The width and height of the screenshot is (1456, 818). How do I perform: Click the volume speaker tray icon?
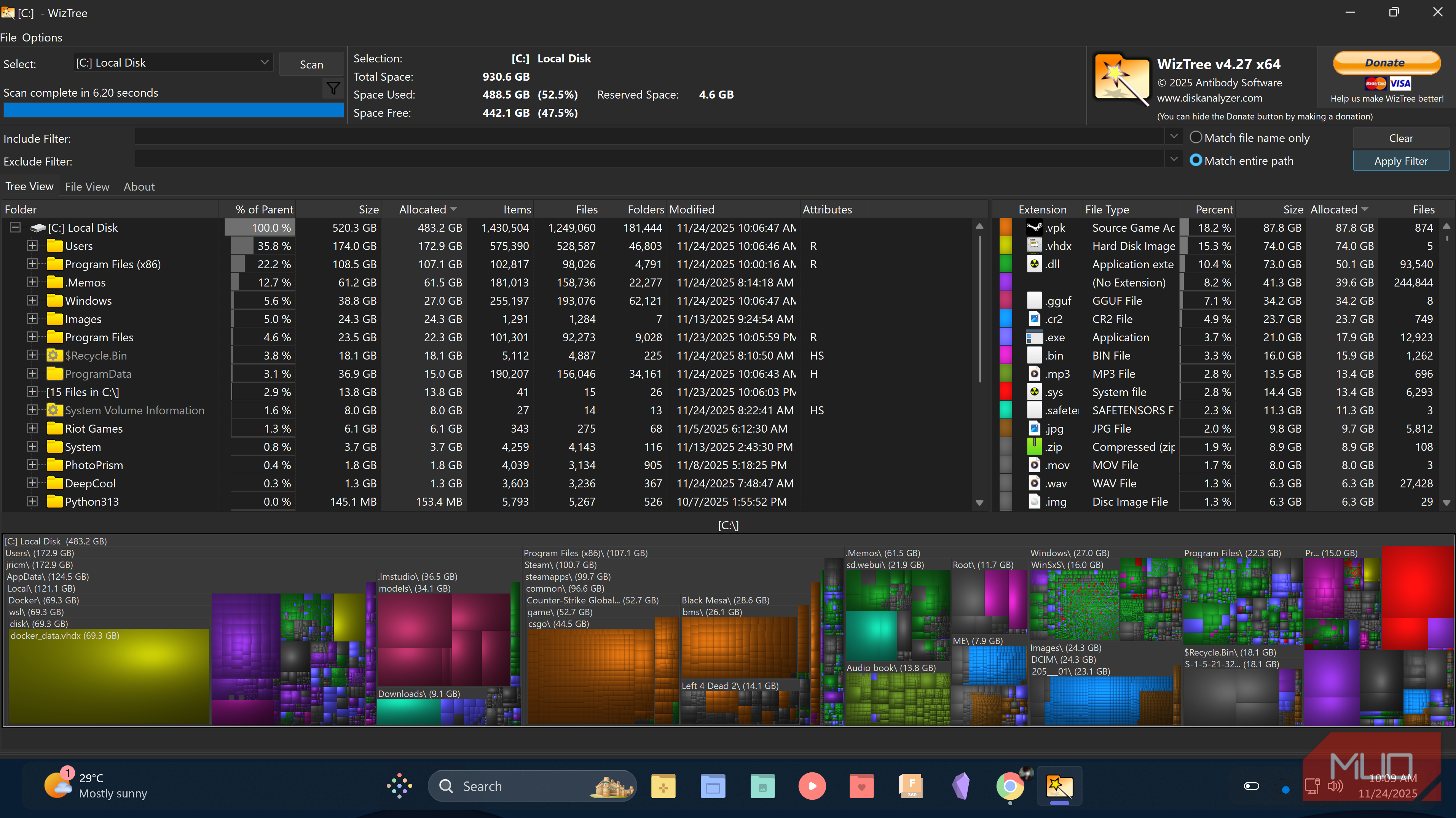coord(1335,786)
